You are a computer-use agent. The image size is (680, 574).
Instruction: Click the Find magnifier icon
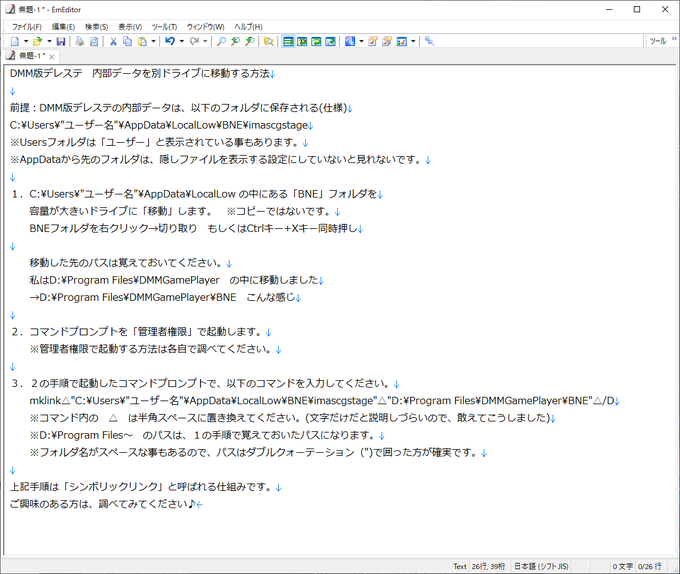click(221, 41)
